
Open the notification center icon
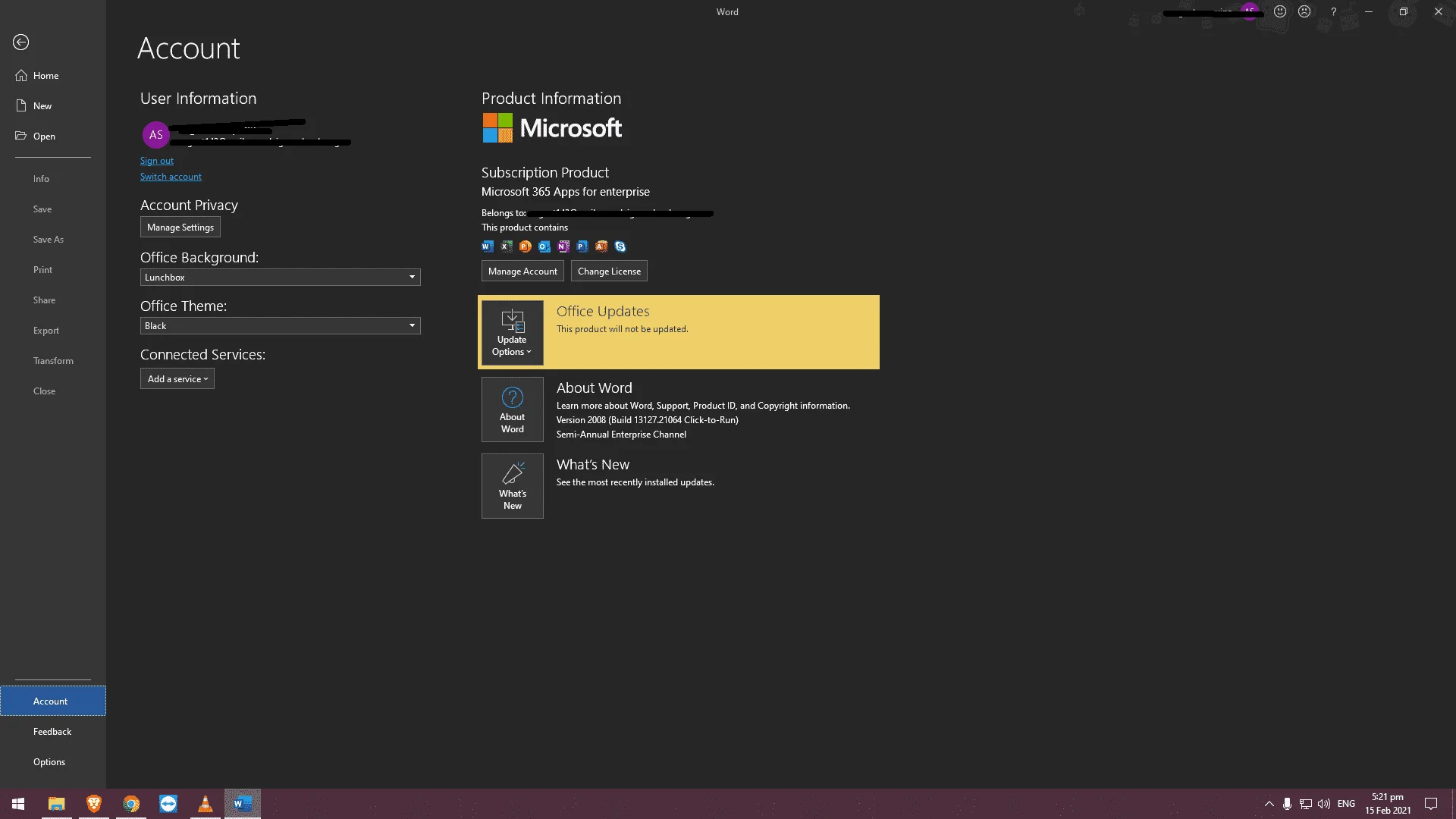[x=1431, y=804]
